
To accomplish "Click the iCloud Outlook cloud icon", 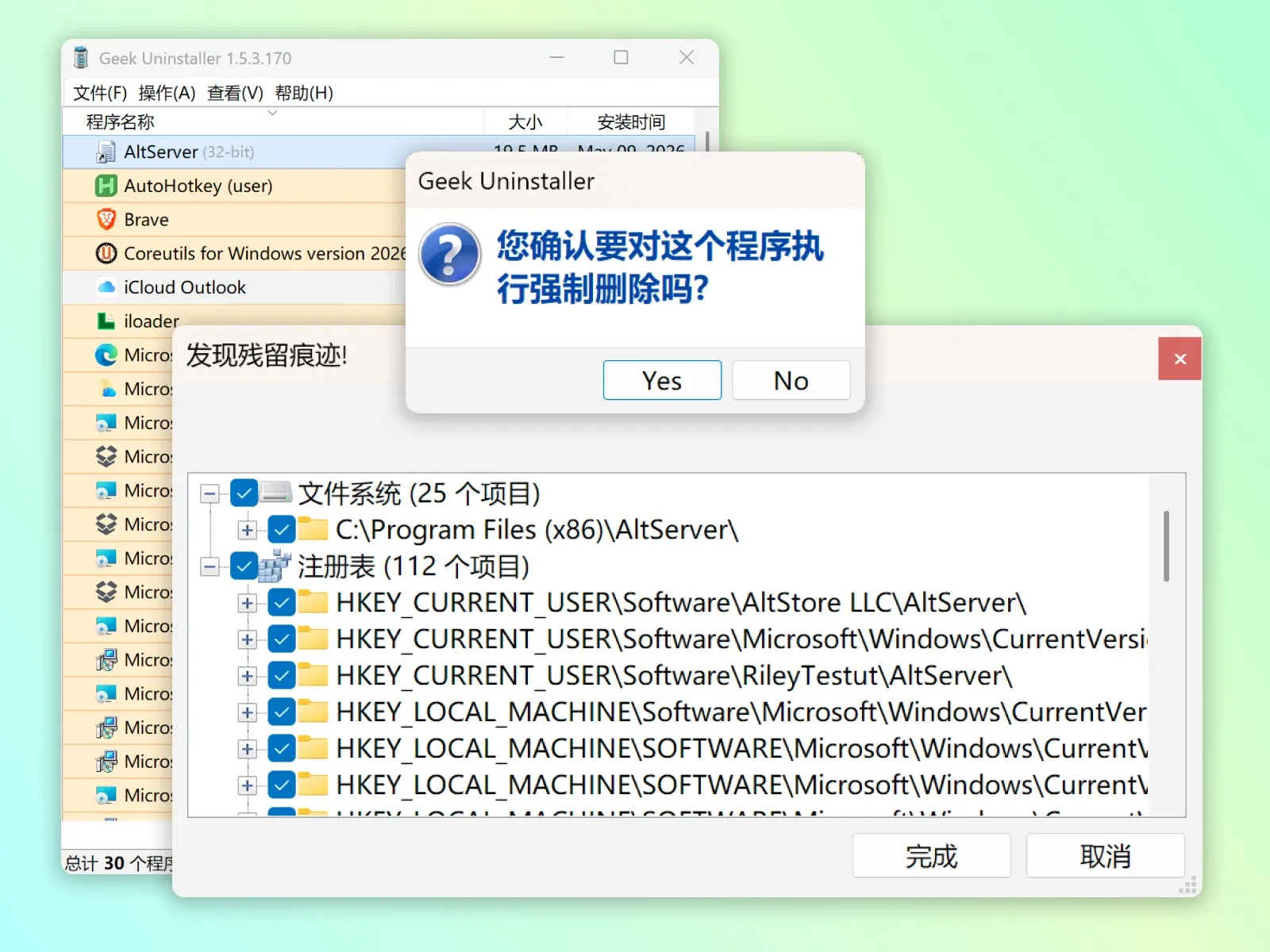I will coord(106,287).
